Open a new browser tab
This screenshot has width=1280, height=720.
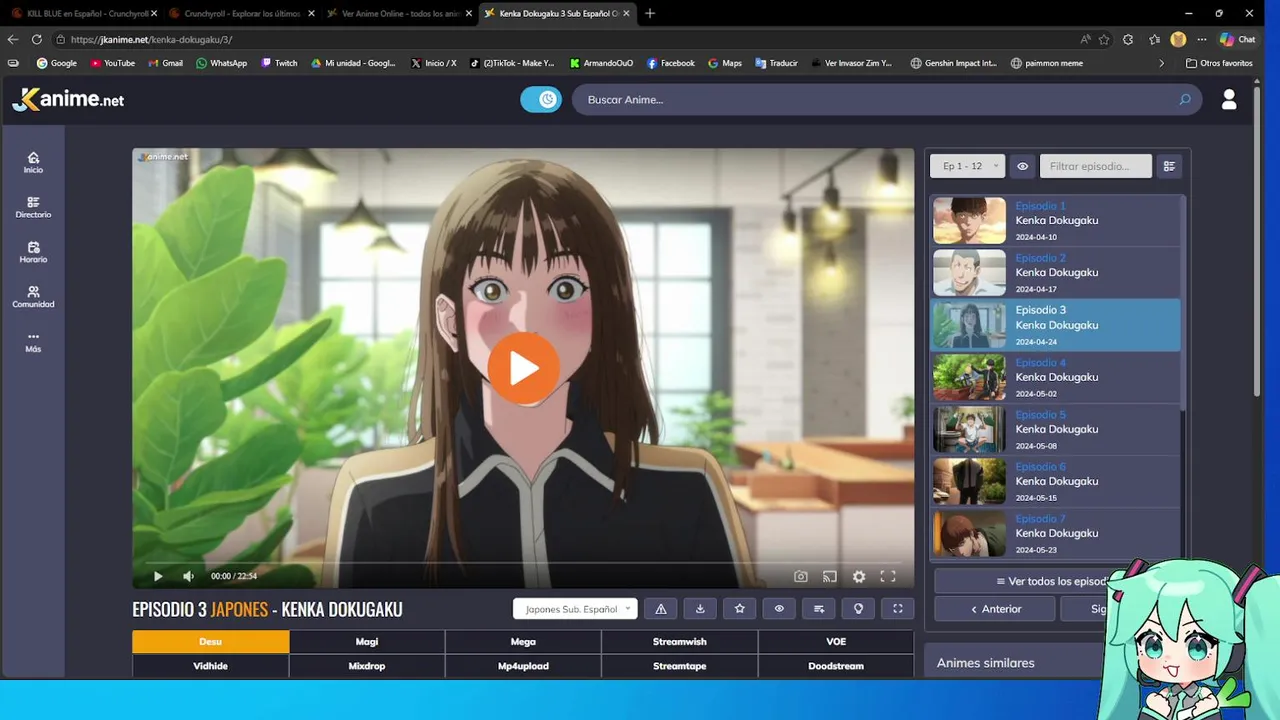650,13
